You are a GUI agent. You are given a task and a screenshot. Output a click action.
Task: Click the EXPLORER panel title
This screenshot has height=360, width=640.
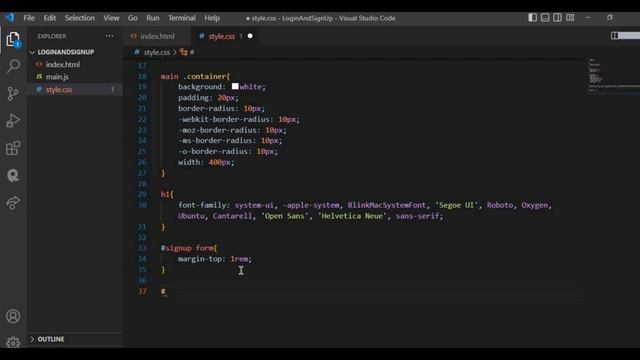pos(52,36)
